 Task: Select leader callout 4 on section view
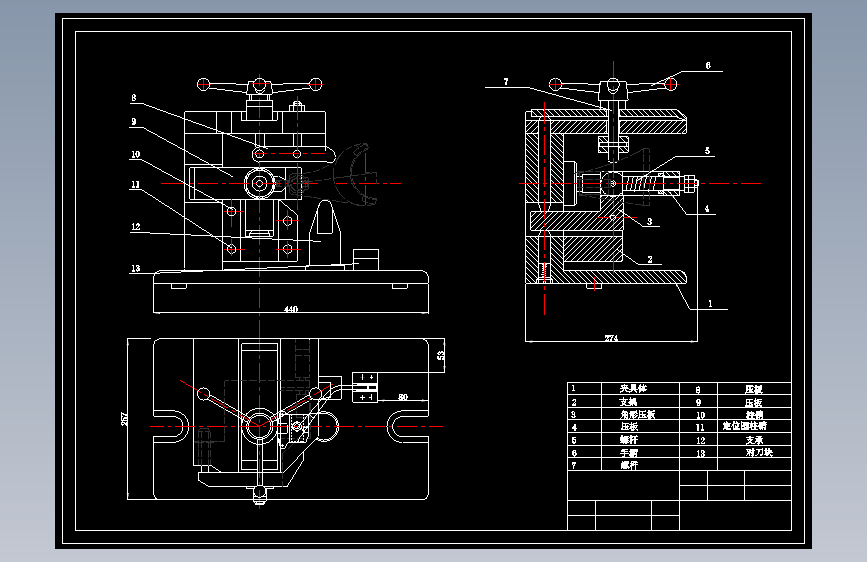tap(707, 209)
